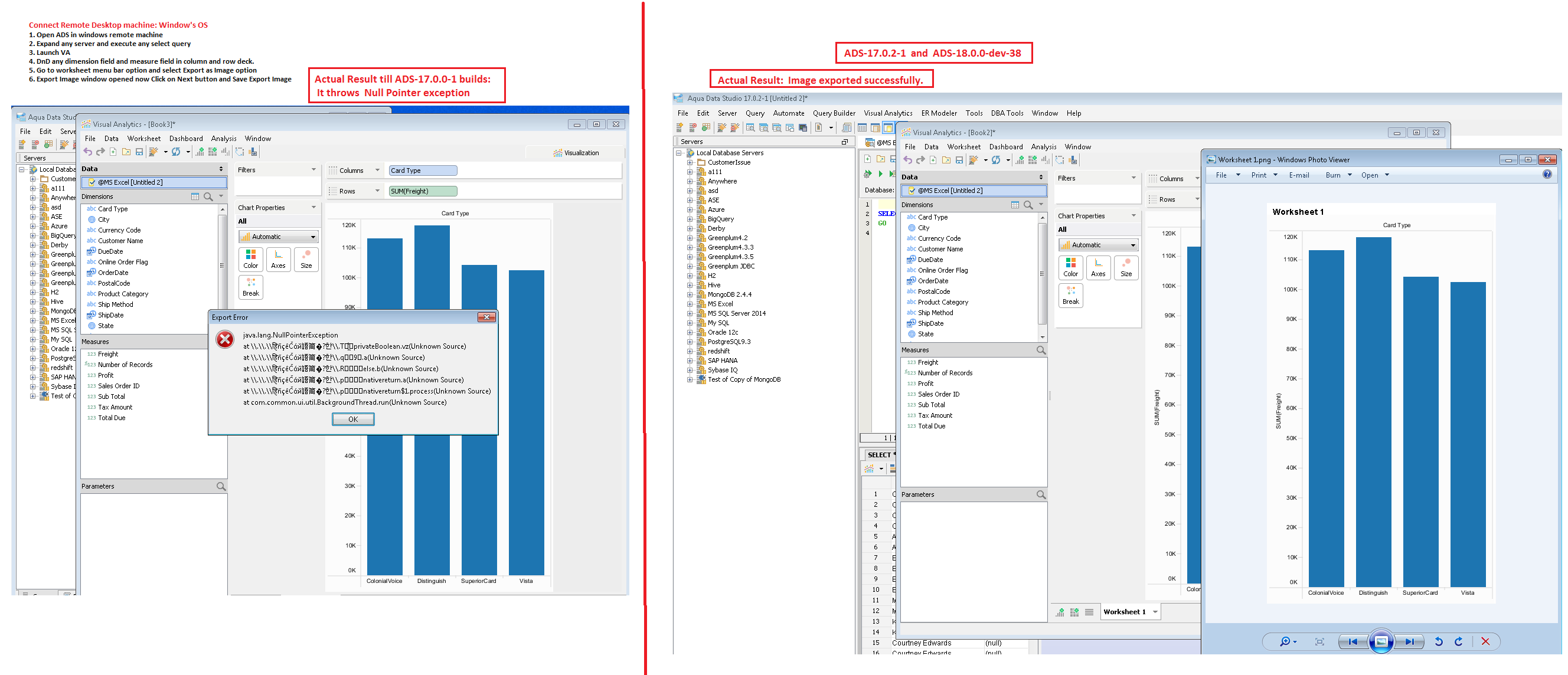The height and width of the screenshot is (675, 1568).
Task: Open Photo Viewer help question mark icon
Action: click(1547, 175)
